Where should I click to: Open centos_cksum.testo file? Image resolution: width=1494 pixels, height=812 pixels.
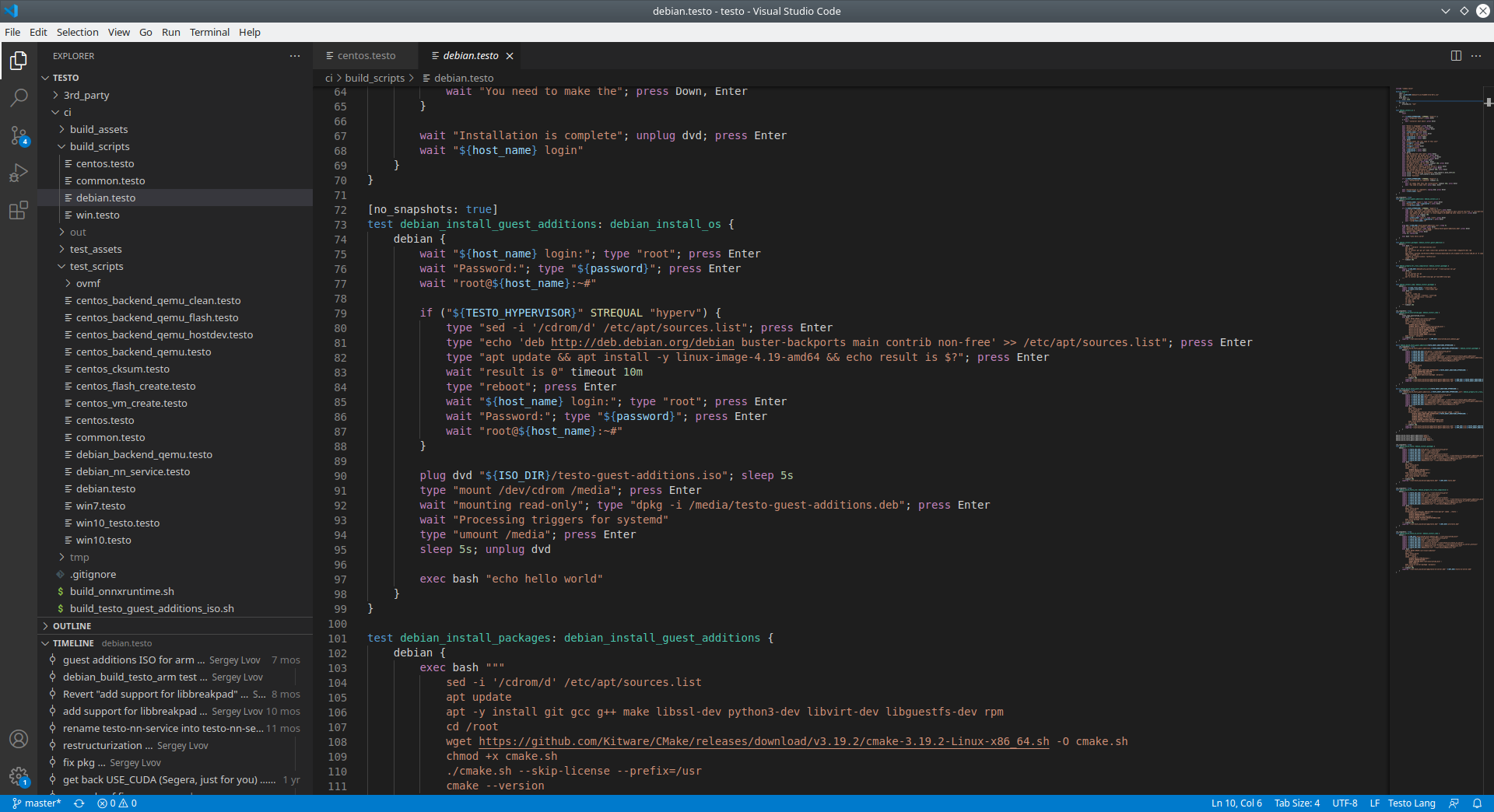coord(175,369)
